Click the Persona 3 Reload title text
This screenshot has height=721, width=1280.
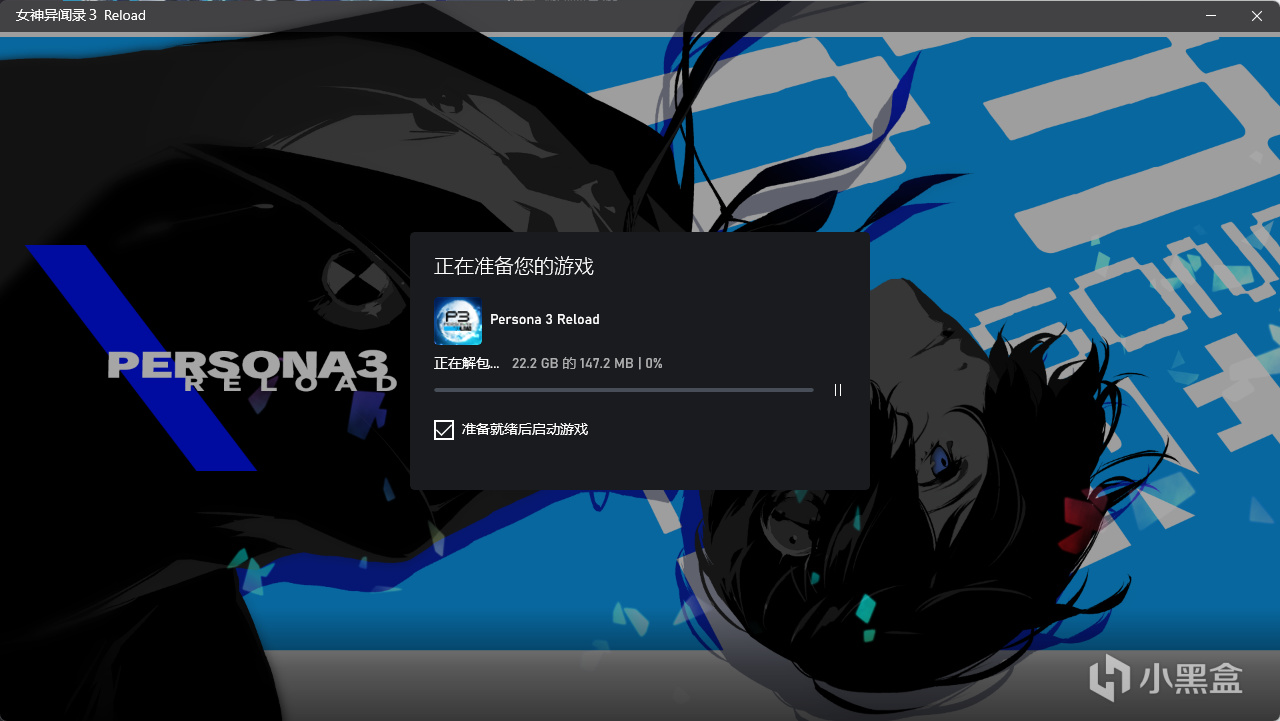pos(545,319)
